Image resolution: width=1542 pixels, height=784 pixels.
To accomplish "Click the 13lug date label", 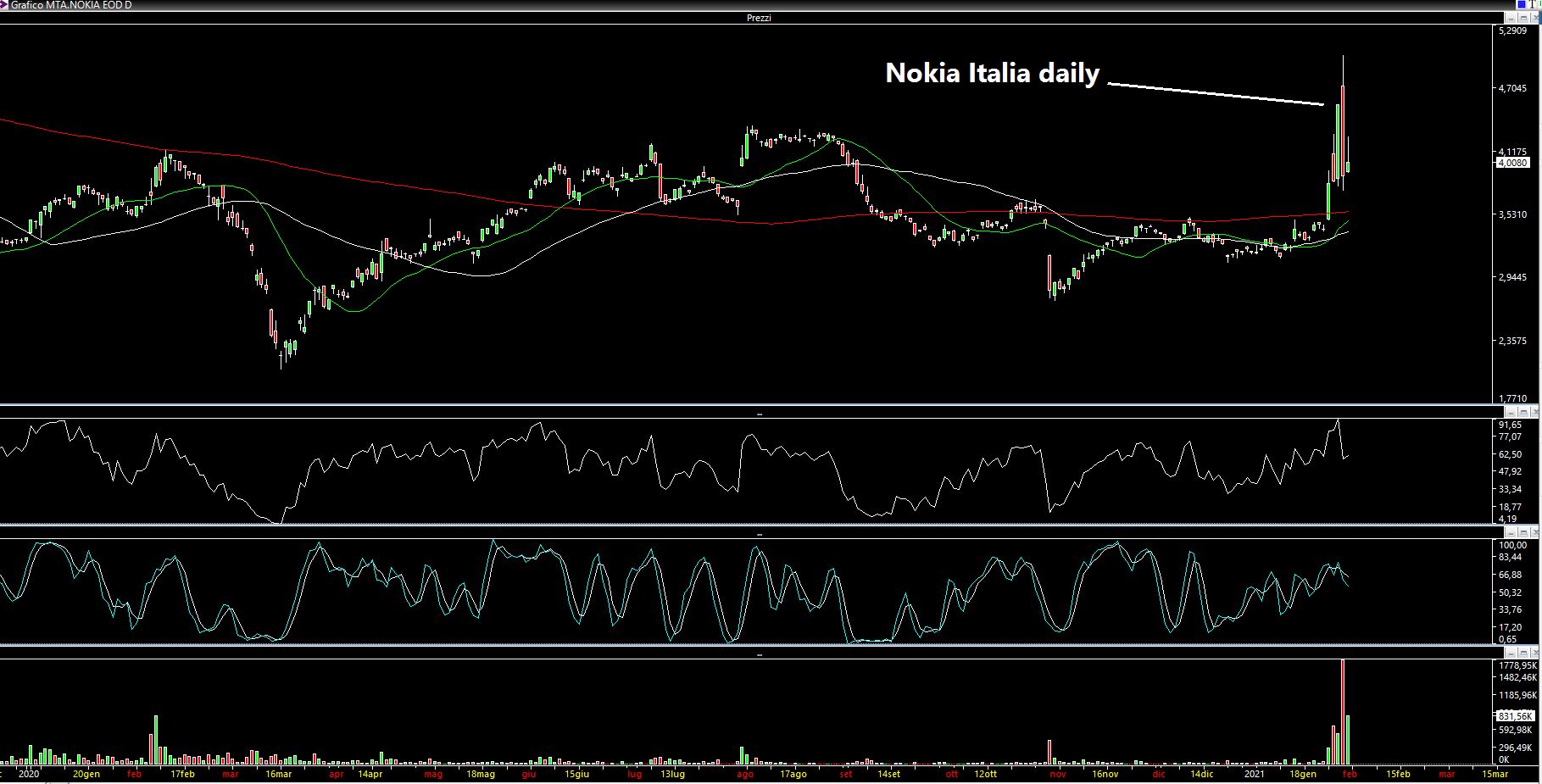I will pyautogui.click(x=672, y=774).
